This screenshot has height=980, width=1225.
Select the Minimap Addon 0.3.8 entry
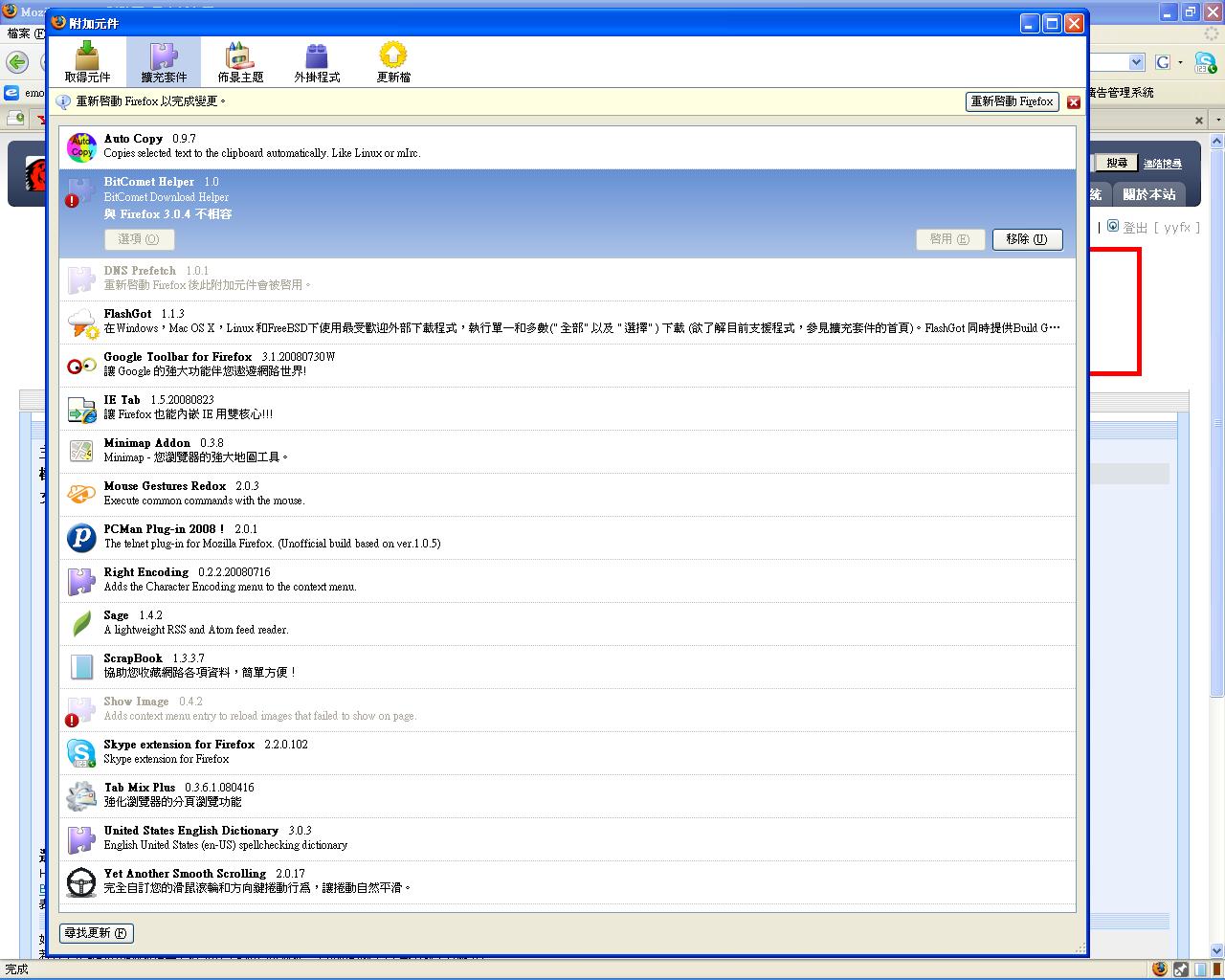coord(568,451)
